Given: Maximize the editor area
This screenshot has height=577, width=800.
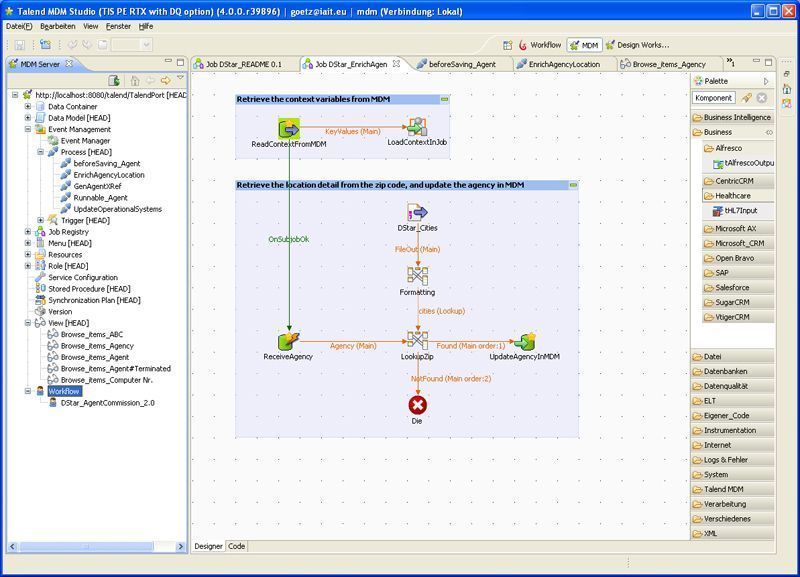Looking at the screenshot, I should 768,62.
